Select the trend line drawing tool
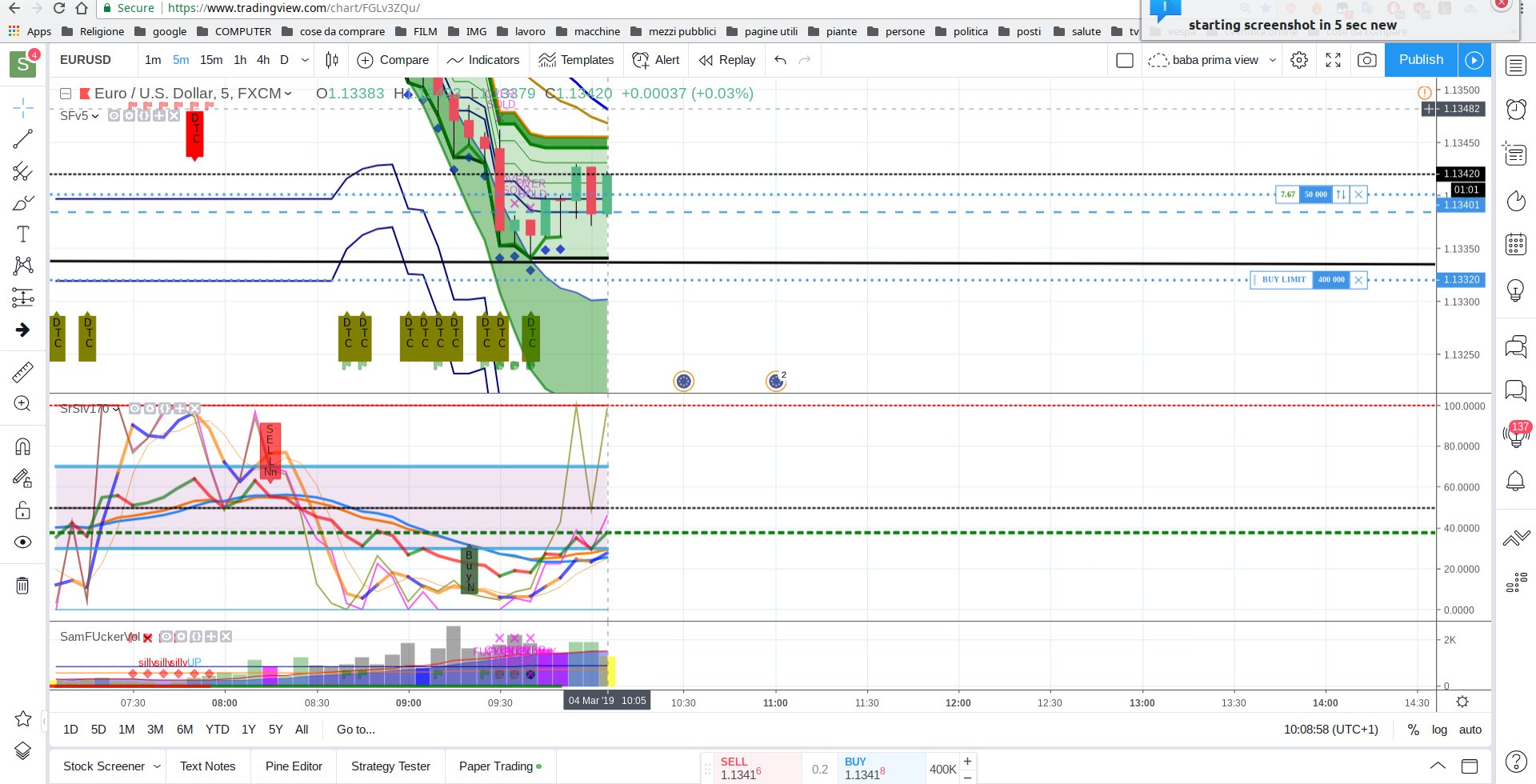 tap(22, 139)
